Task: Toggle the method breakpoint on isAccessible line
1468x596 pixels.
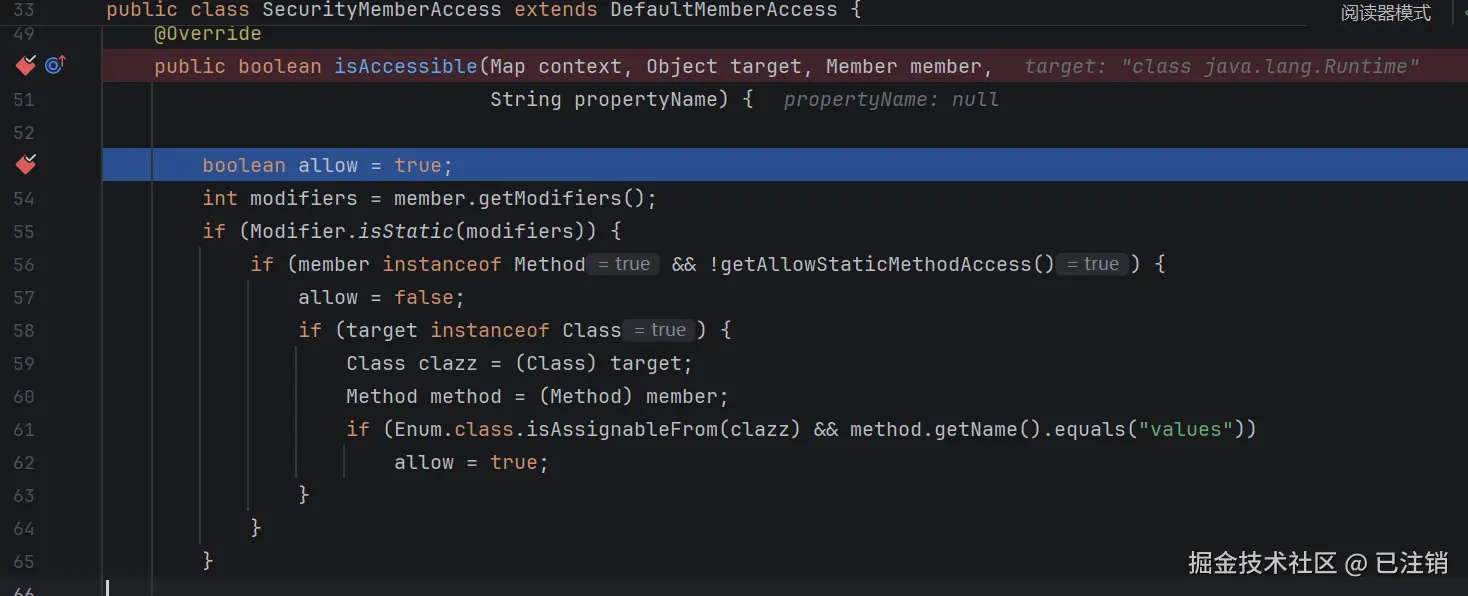Action: (26, 66)
